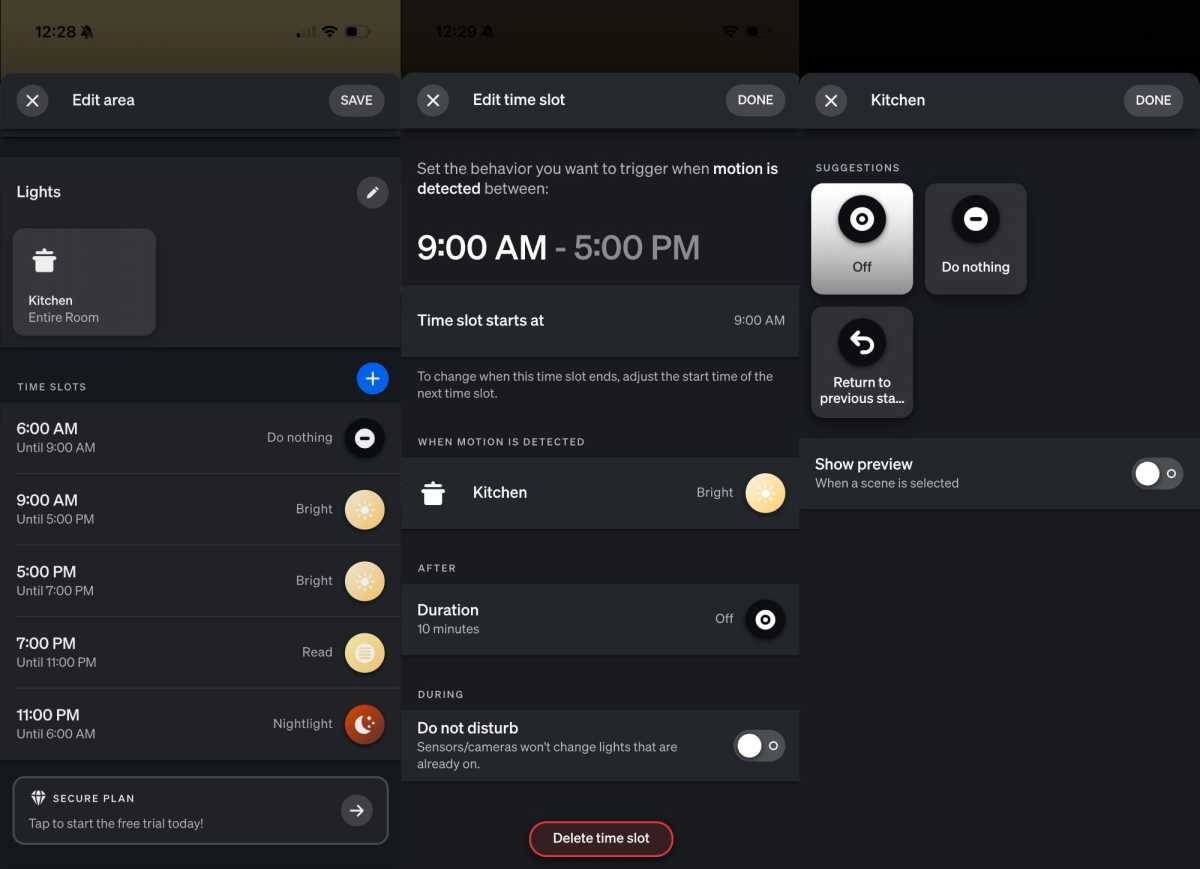Choose Return to previous state suggestion
Screen dimensions: 1200x869
pyautogui.click(x=861, y=344)
